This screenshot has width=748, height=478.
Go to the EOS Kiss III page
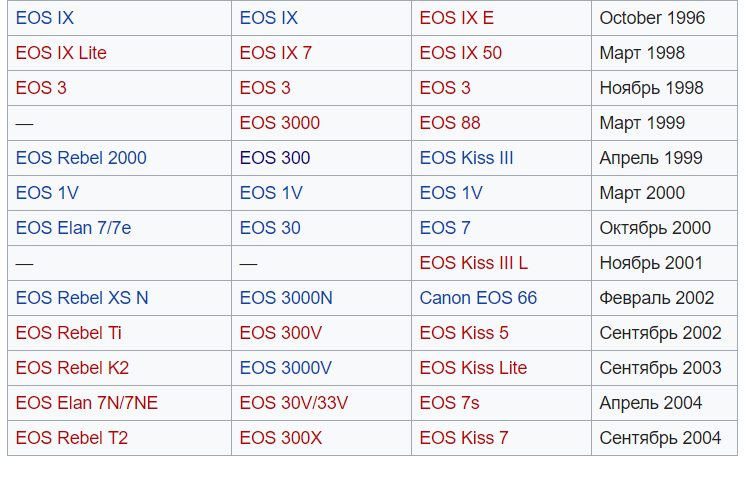coord(466,158)
